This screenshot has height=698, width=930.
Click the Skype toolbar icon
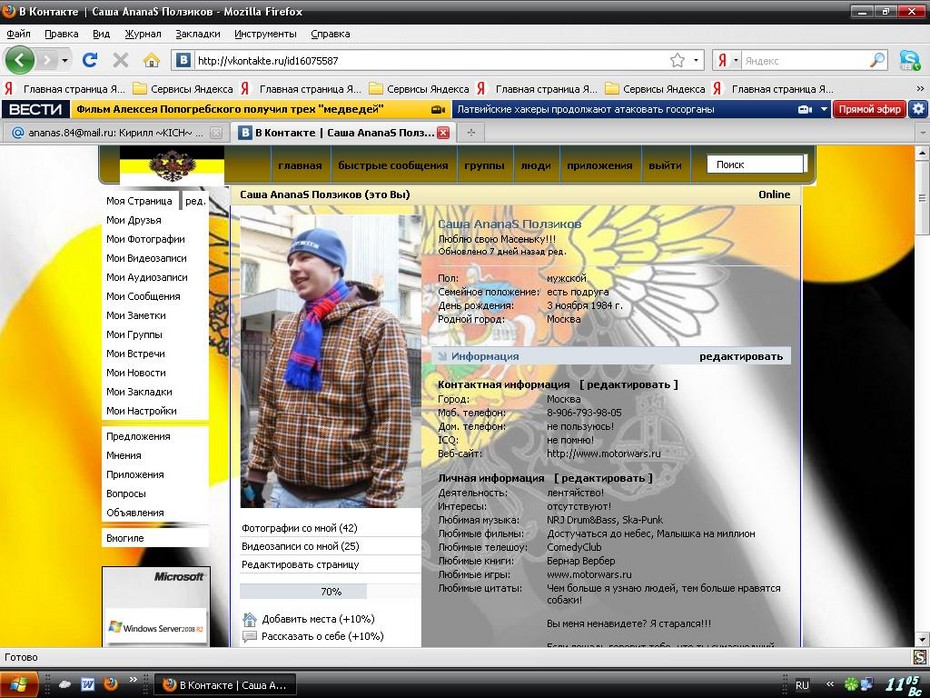point(910,60)
